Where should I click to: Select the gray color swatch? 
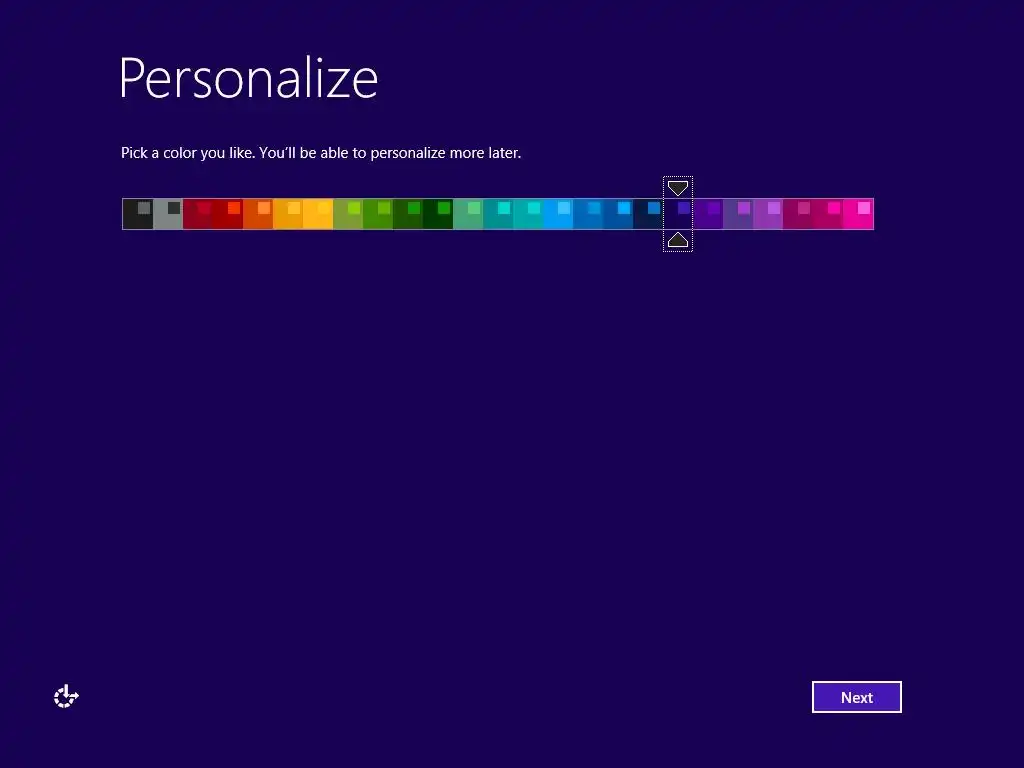click(168, 214)
